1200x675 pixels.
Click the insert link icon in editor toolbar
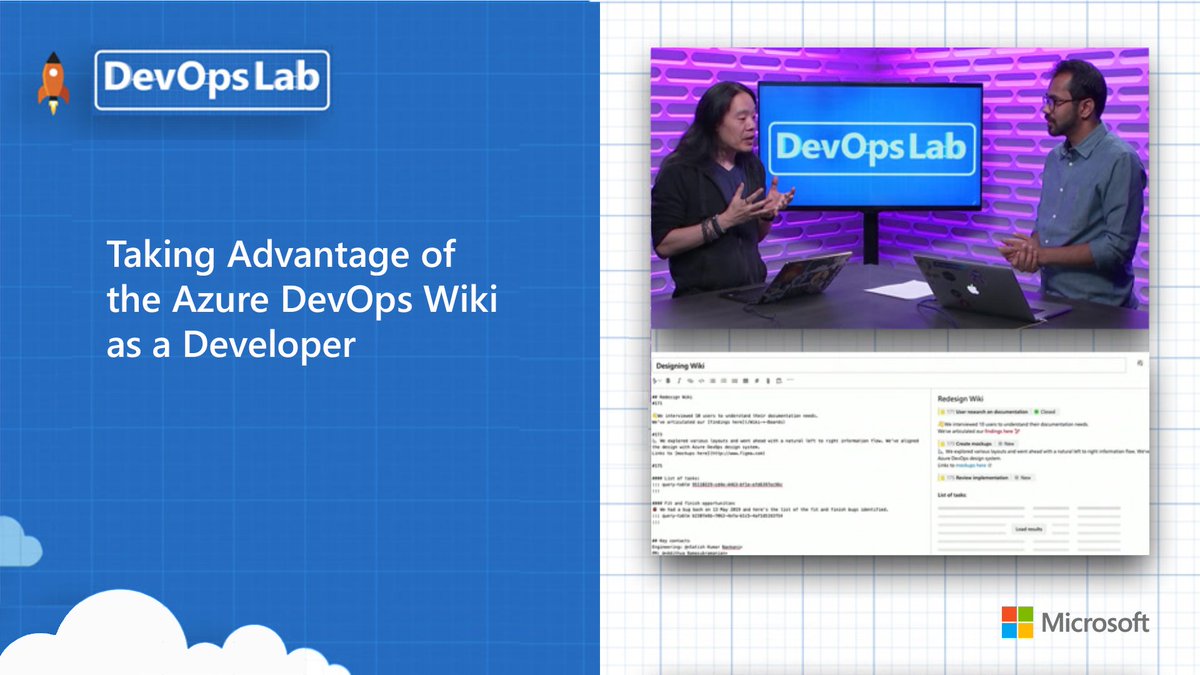click(x=690, y=381)
